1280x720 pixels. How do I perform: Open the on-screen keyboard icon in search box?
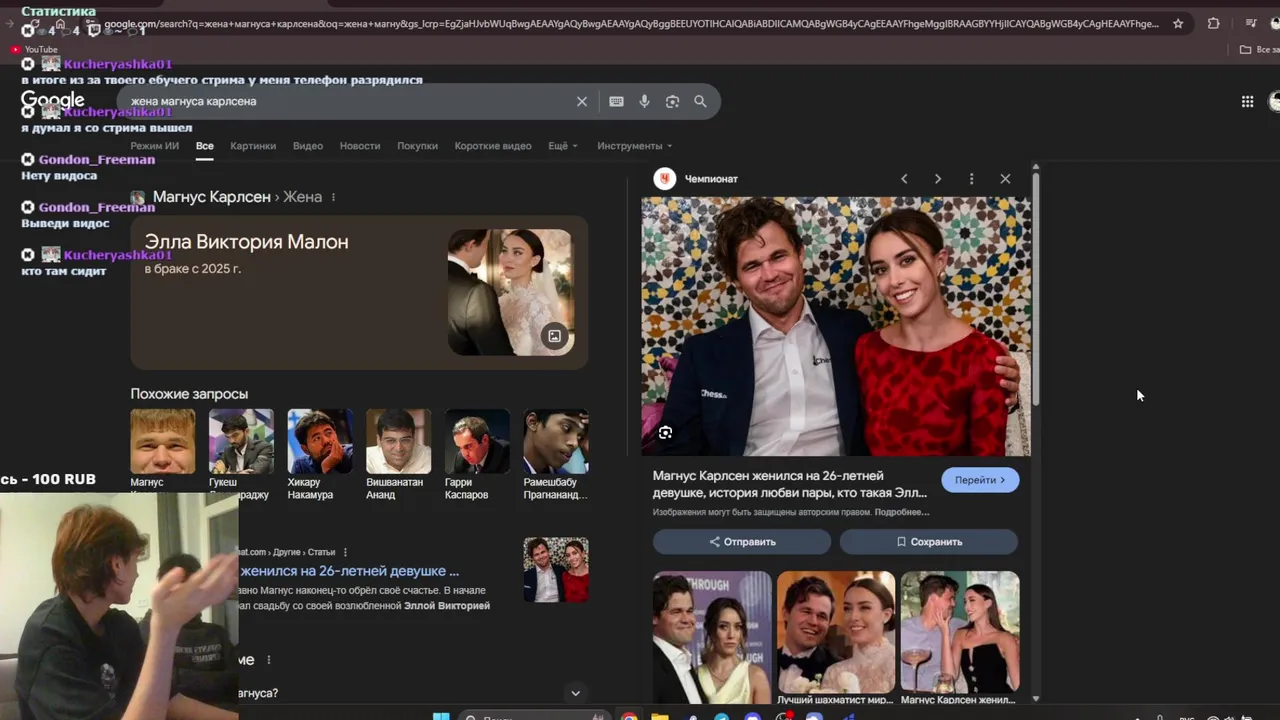coord(616,101)
